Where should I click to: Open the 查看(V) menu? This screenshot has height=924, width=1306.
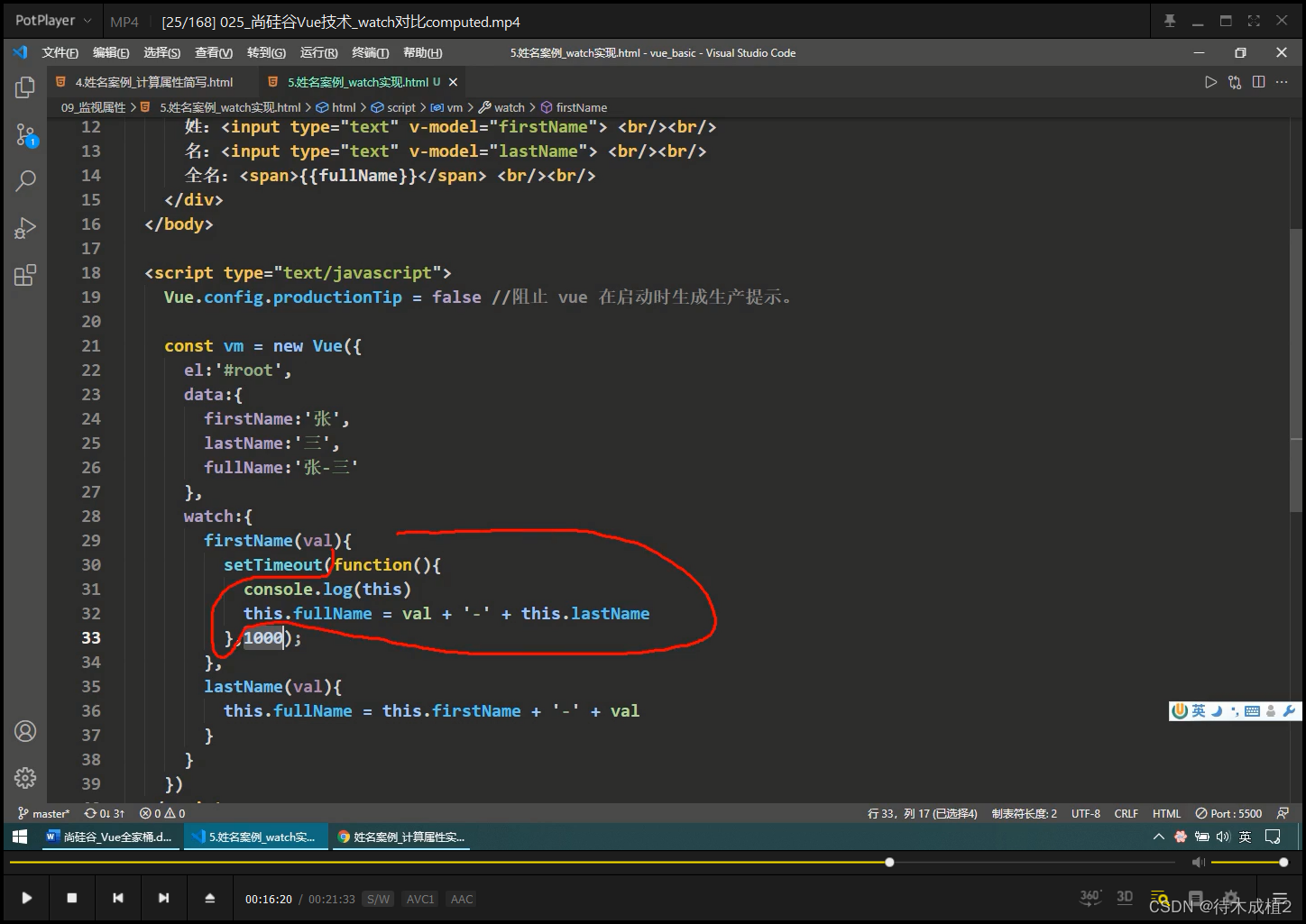pos(214,52)
